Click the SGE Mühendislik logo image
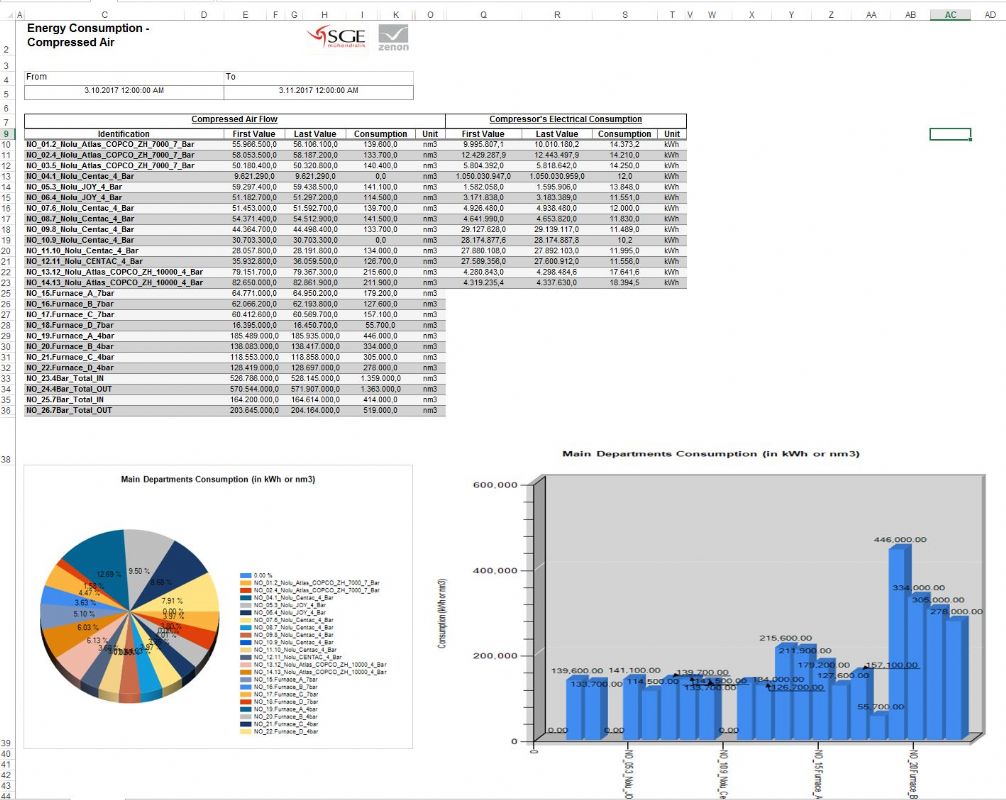 click(x=336, y=37)
